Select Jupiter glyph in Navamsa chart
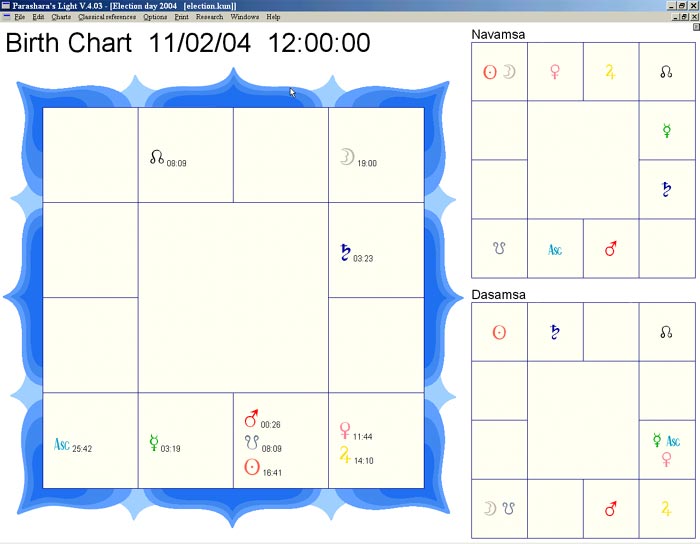The width and height of the screenshot is (700, 544). coord(610,72)
